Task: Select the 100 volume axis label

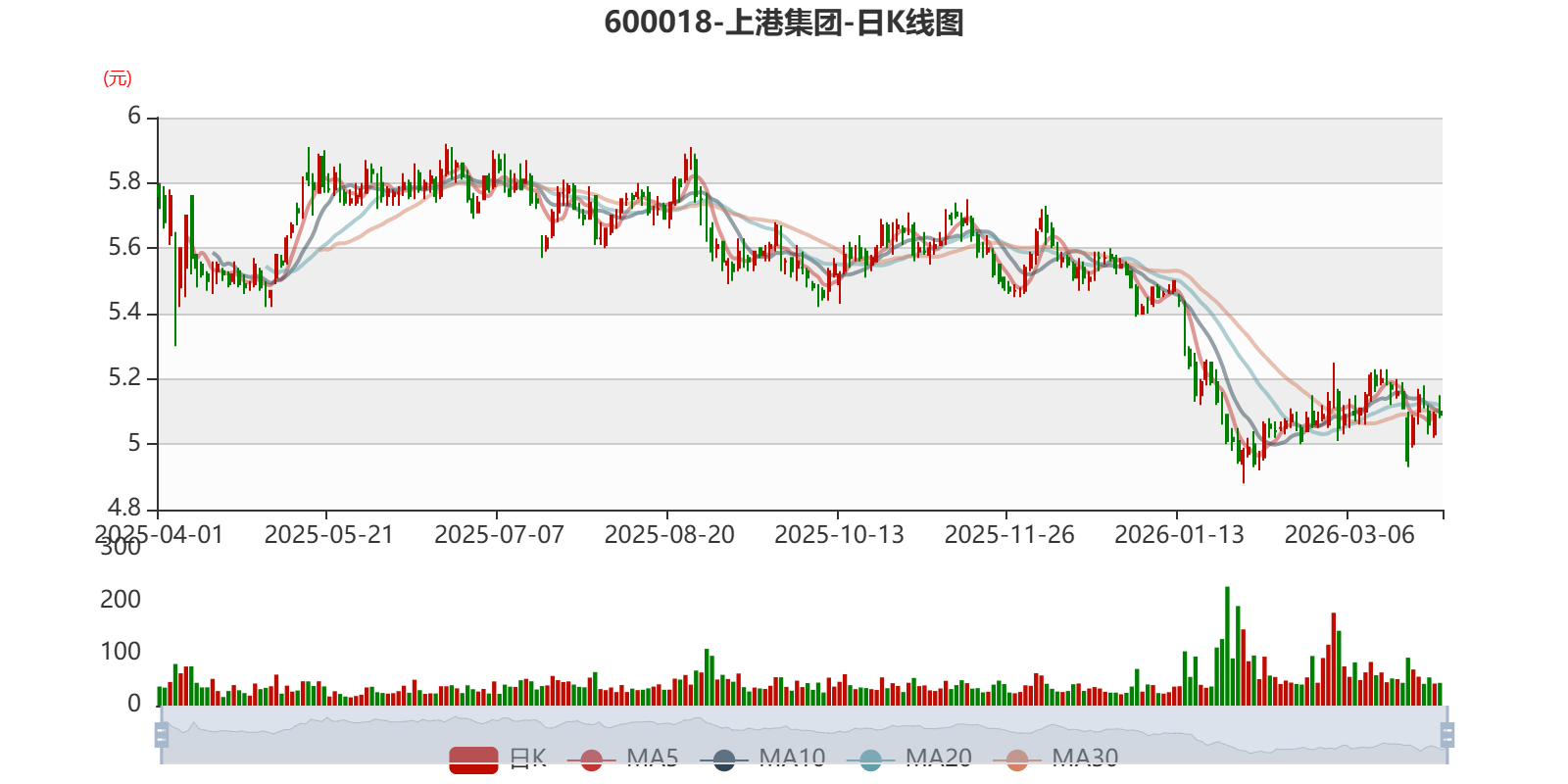Action: 121,652
